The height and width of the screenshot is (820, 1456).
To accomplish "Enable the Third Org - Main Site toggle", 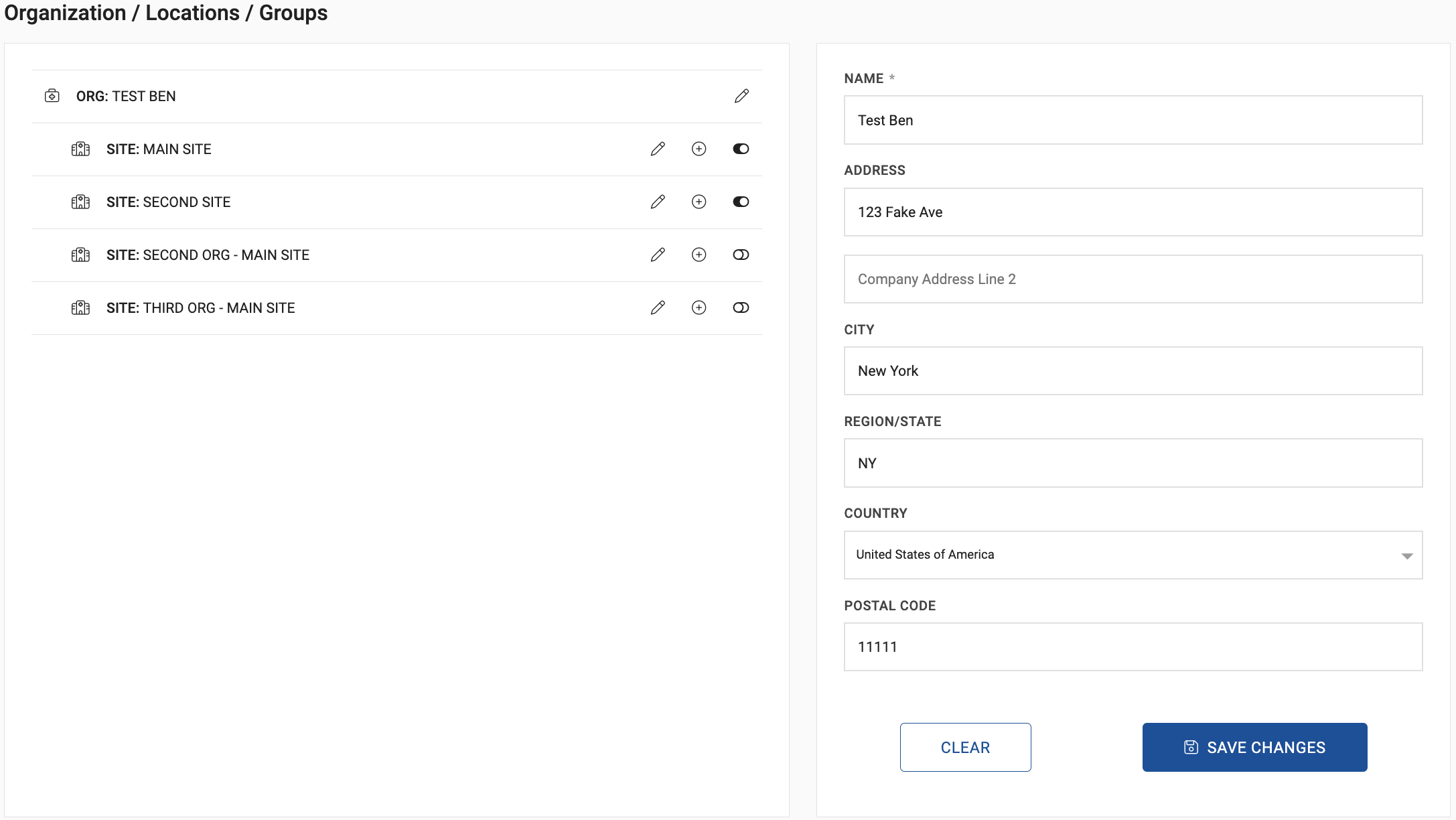I will (x=741, y=307).
